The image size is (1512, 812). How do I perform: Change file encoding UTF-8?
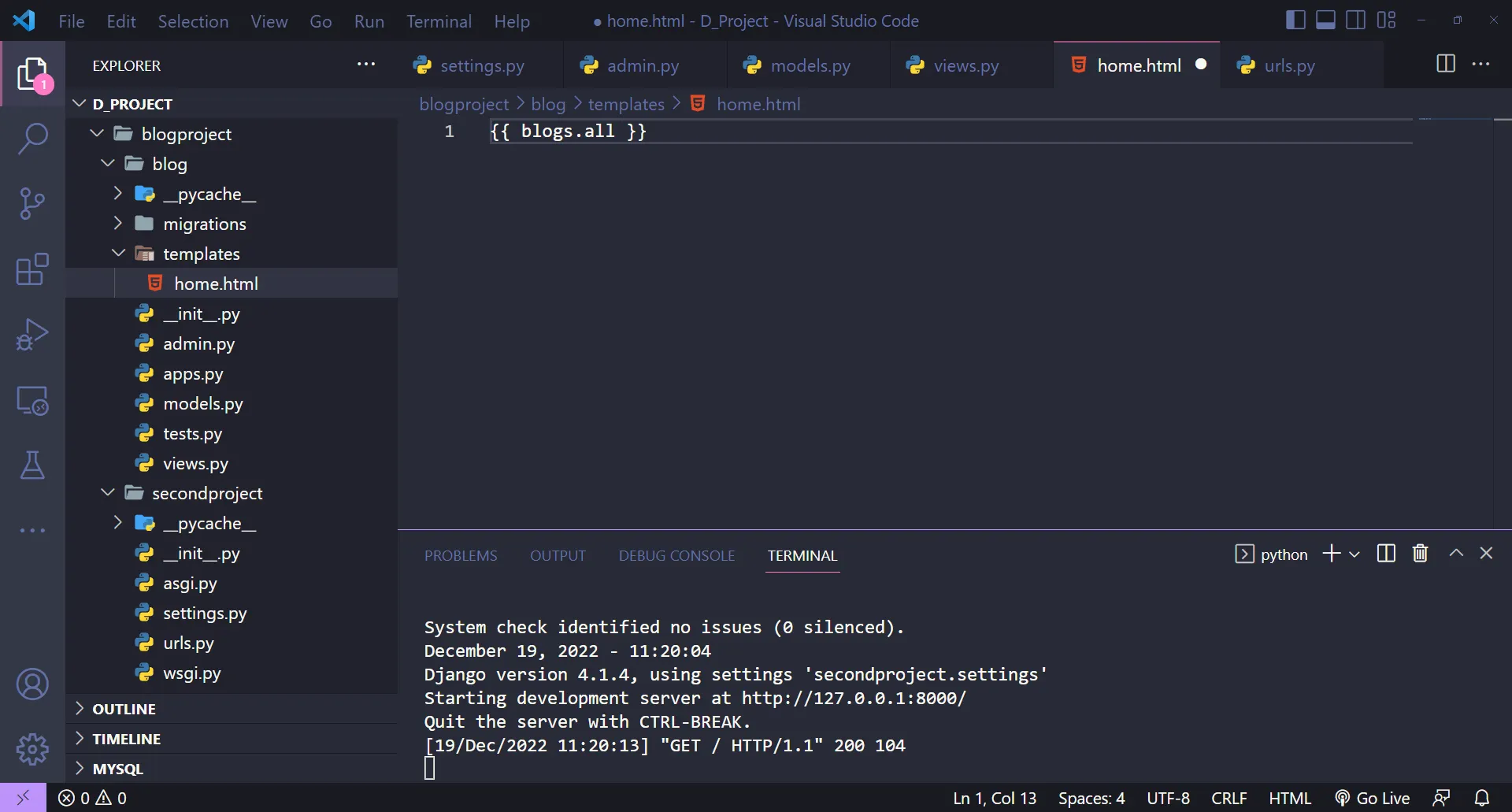pyautogui.click(x=1168, y=798)
